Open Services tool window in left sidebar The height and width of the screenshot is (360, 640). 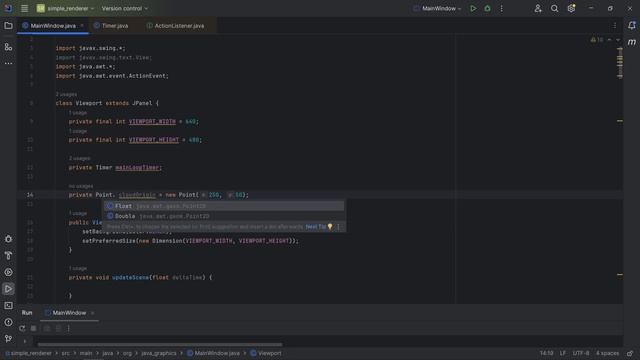click(x=8, y=272)
